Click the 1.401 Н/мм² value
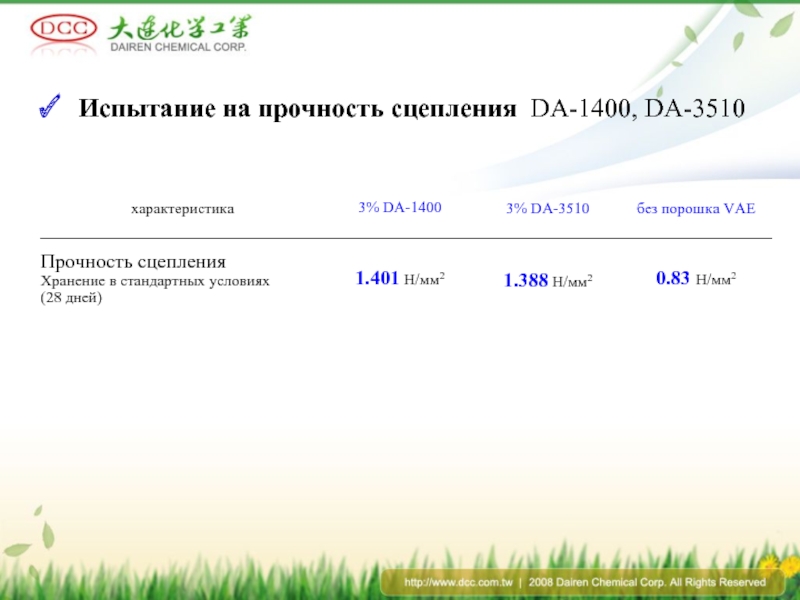This screenshot has height=600, width=800. pos(400,279)
